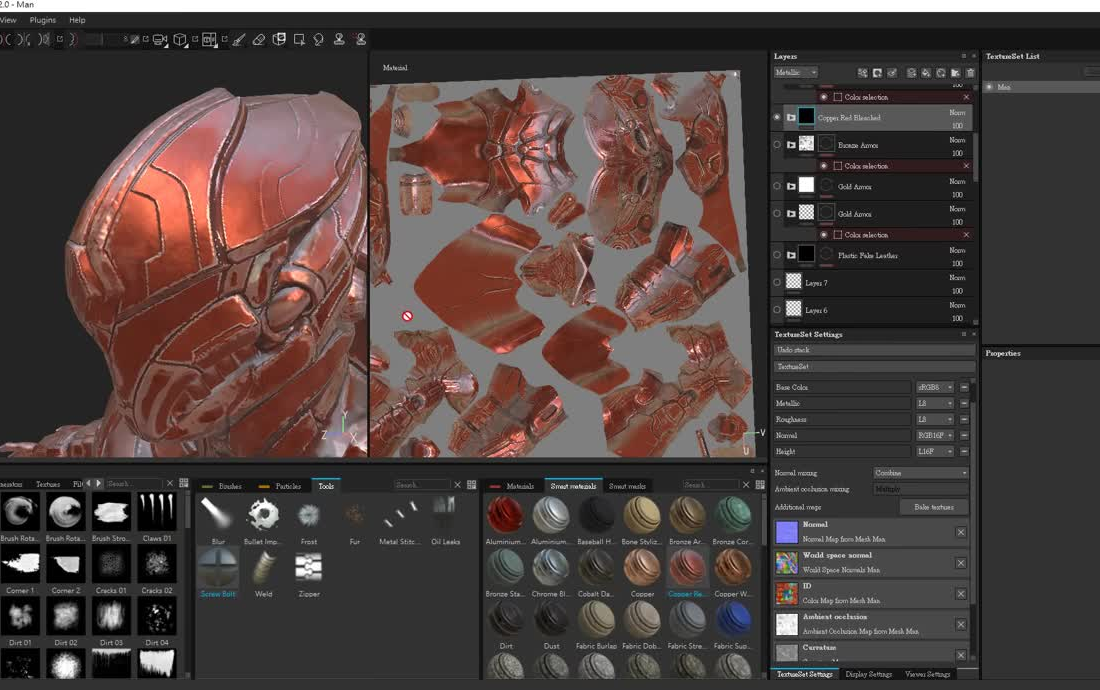
Task: Open the Smart masks shelf tab
Action: (x=627, y=486)
